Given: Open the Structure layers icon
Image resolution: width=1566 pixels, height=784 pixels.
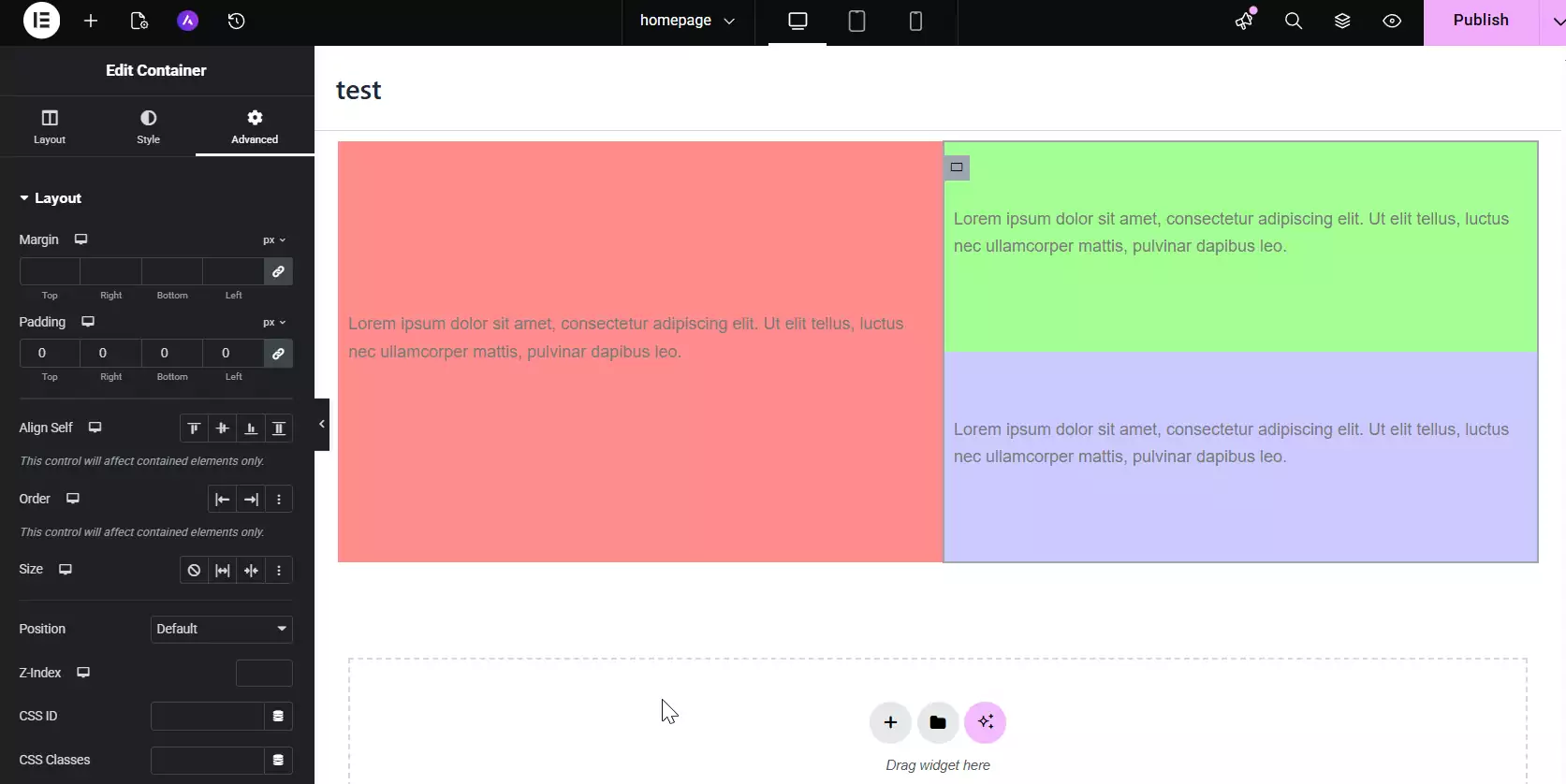Looking at the screenshot, I should tap(1342, 21).
